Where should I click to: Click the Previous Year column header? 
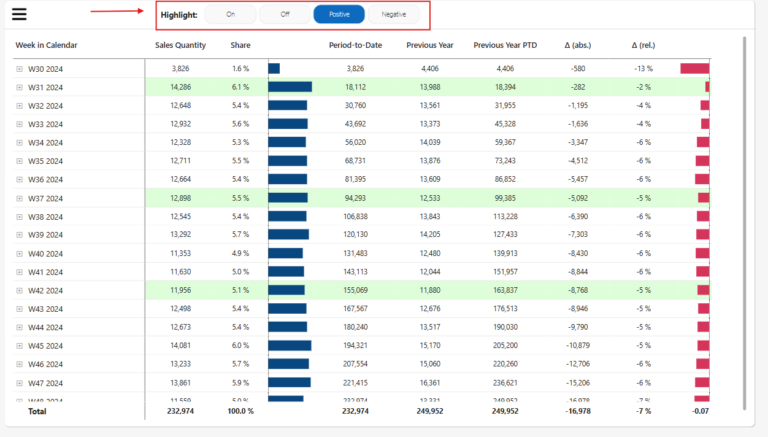430,45
